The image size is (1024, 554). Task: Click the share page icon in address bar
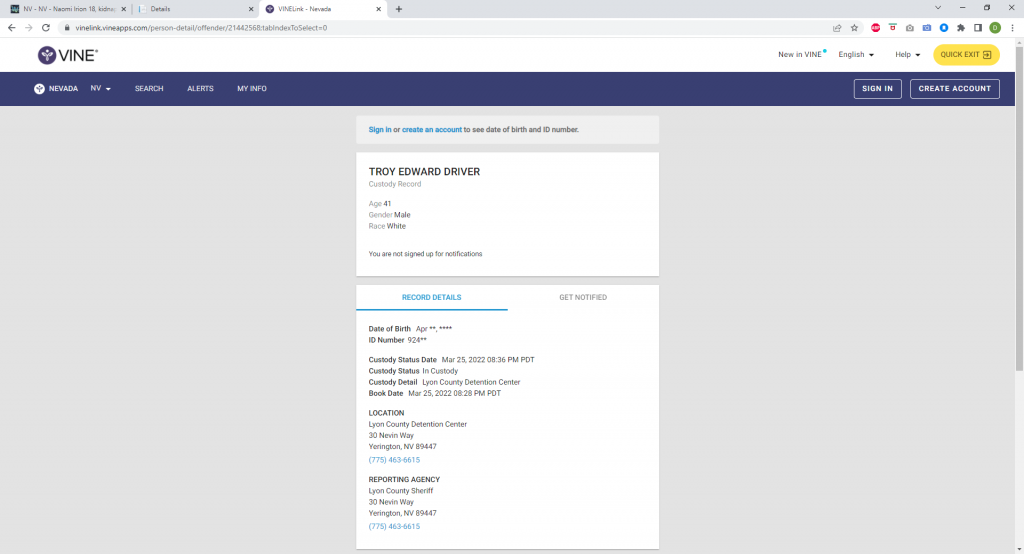pos(837,28)
